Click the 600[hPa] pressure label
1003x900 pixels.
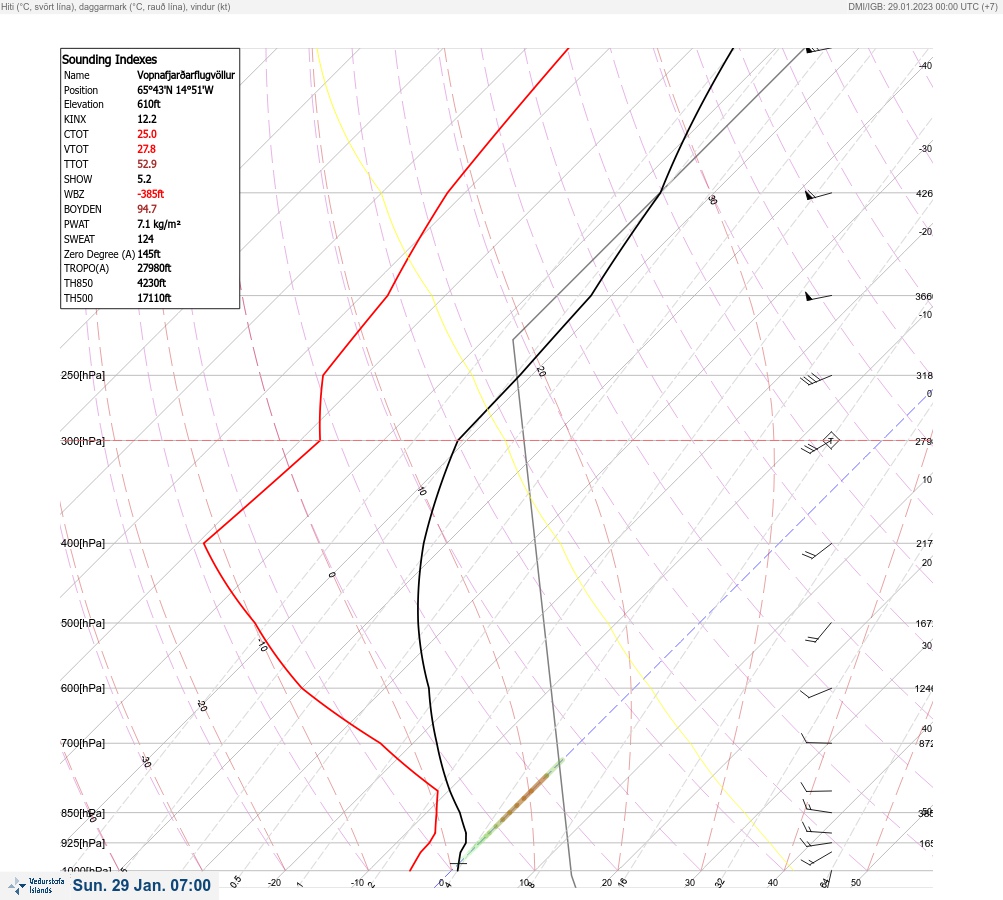[x=83, y=688]
